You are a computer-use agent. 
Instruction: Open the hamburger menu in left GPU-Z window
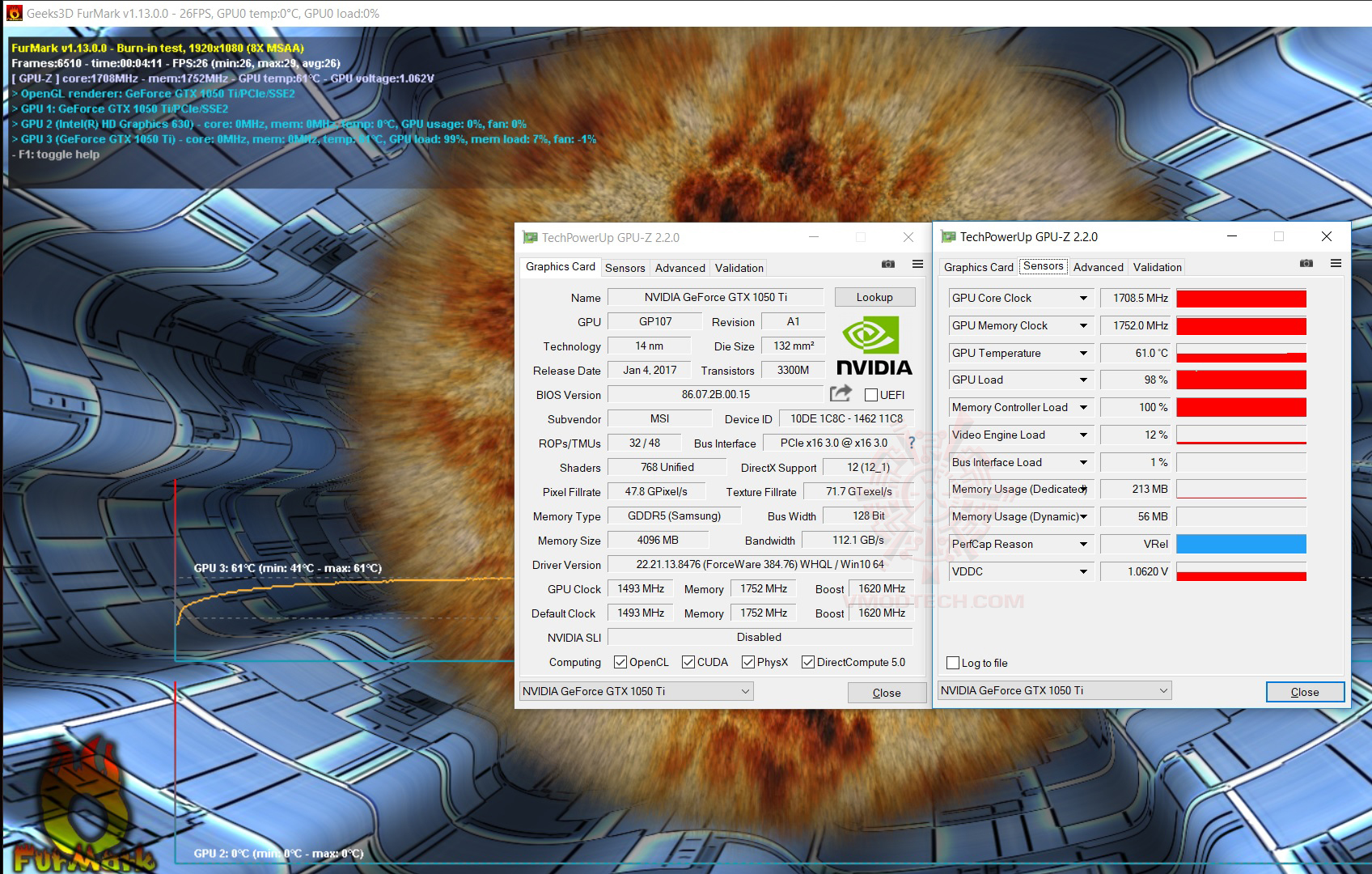click(x=917, y=264)
